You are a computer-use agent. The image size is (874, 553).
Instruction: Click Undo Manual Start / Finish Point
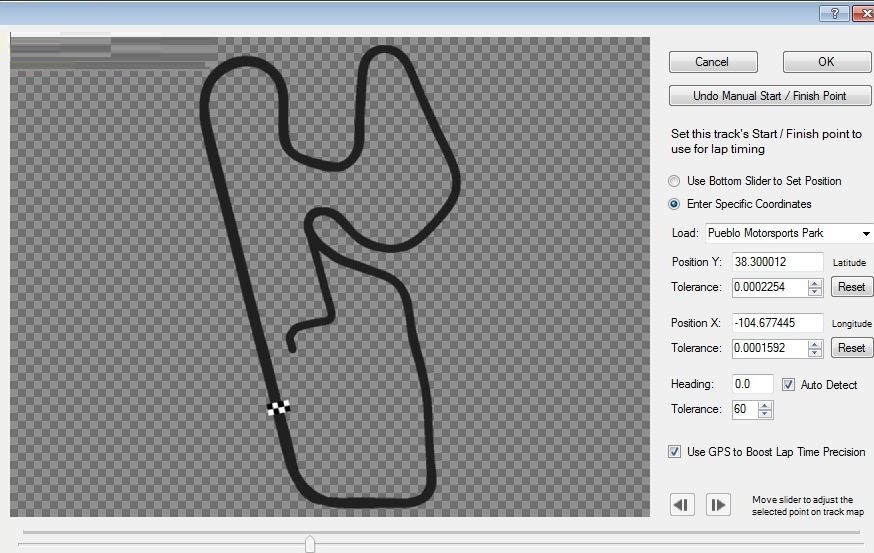tap(770, 96)
